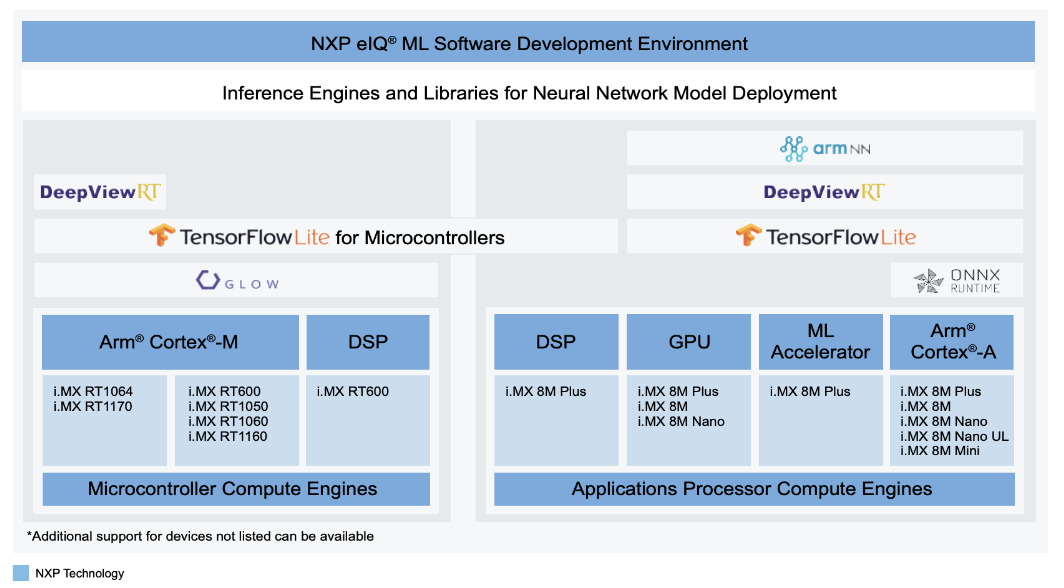The width and height of the screenshot is (1064, 588).
Task: Click DeepViewRT logo in the microcontroller section
Action: pyautogui.click(x=100, y=192)
